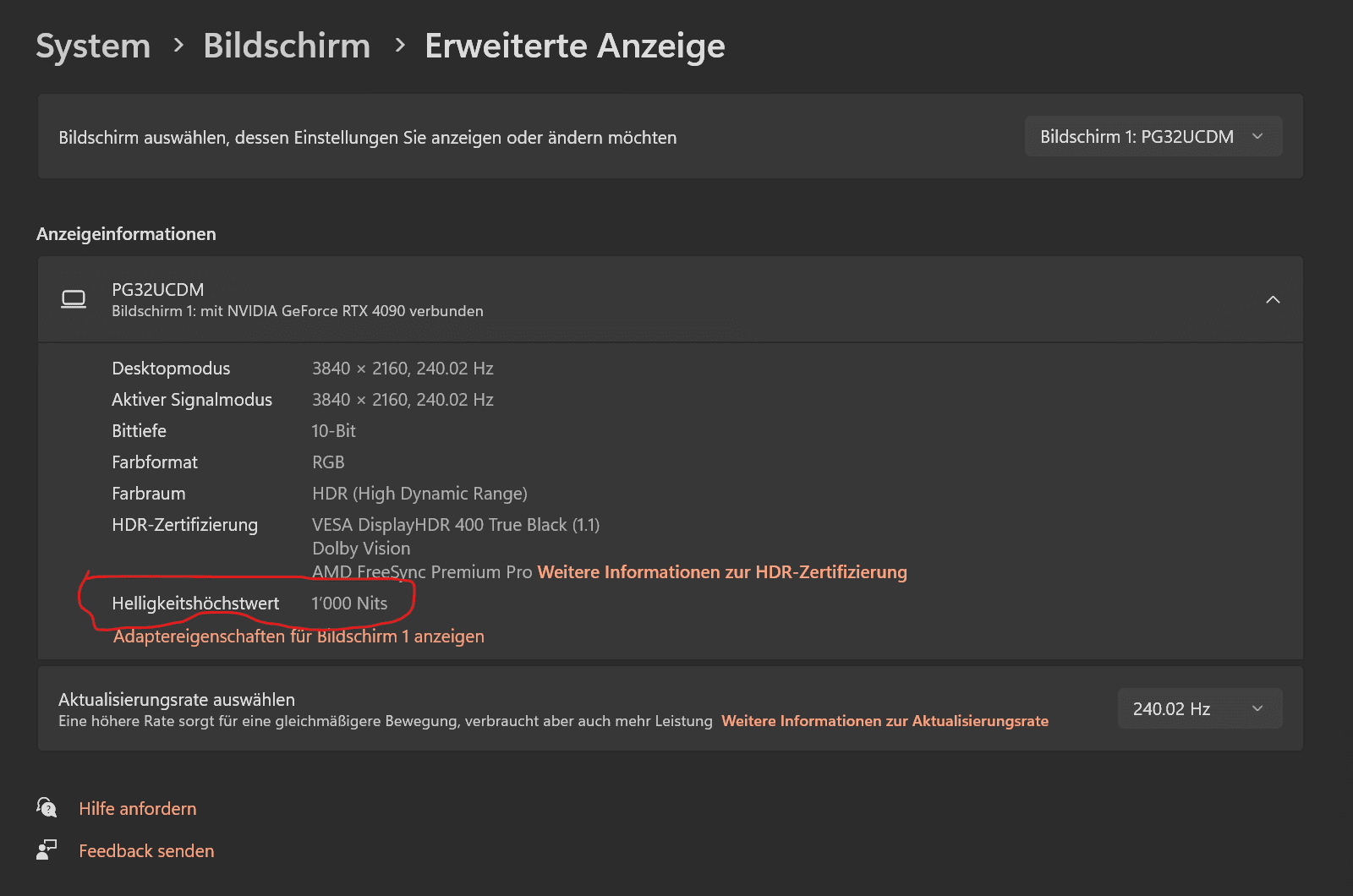Click the RGB Farbformat value
Image resolution: width=1353 pixels, height=896 pixels.
(328, 462)
